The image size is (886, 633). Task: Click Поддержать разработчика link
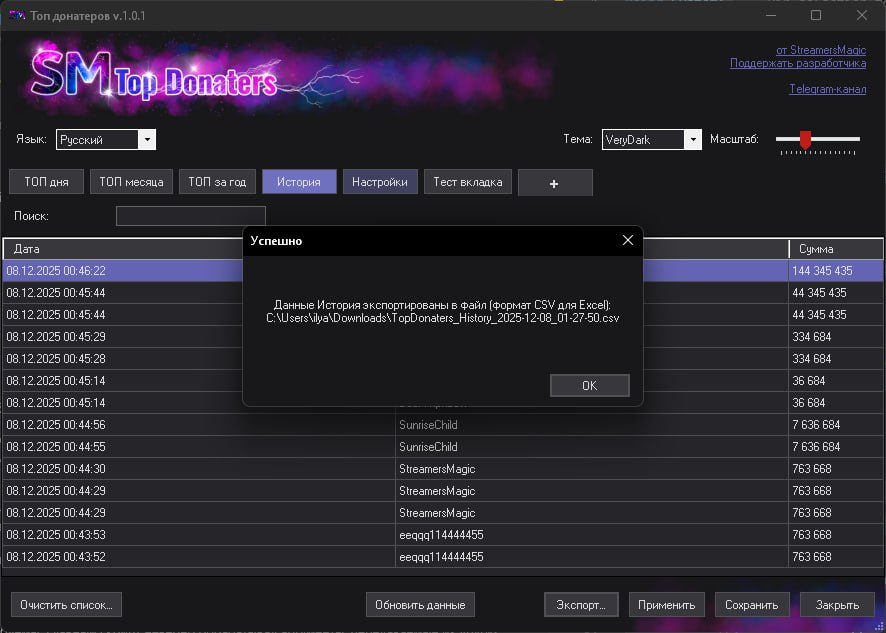coord(797,63)
